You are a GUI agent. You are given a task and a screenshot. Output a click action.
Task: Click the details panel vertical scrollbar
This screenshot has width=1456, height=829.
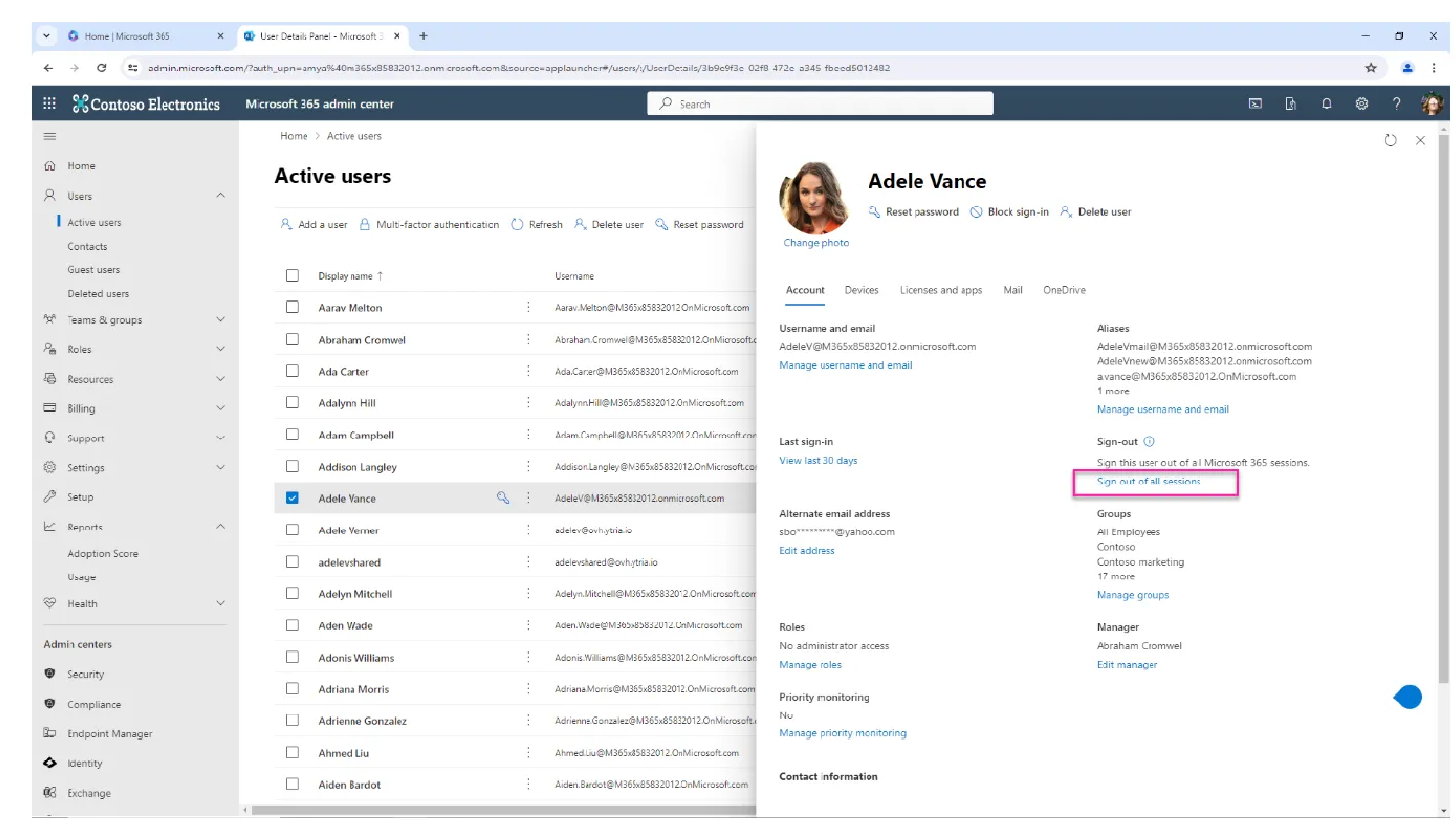[x=1444, y=411]
